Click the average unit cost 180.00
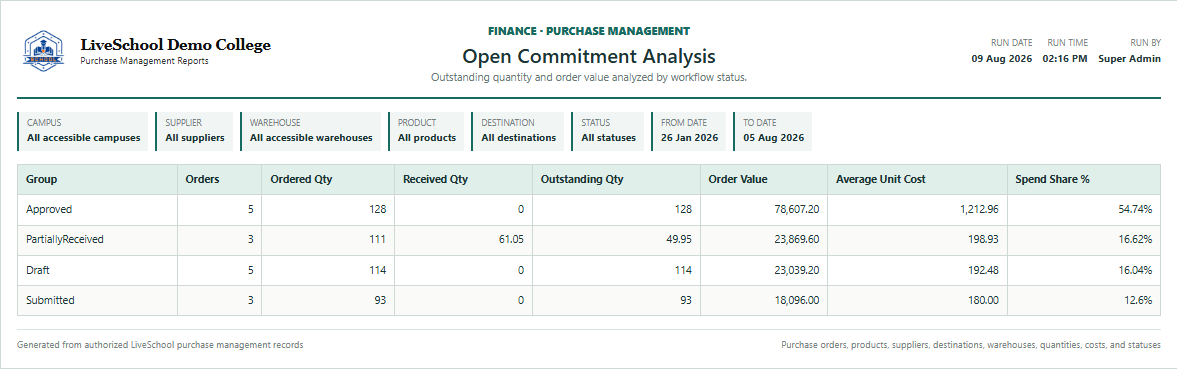This screenshot has width=1178, height=370. [983, 300]
